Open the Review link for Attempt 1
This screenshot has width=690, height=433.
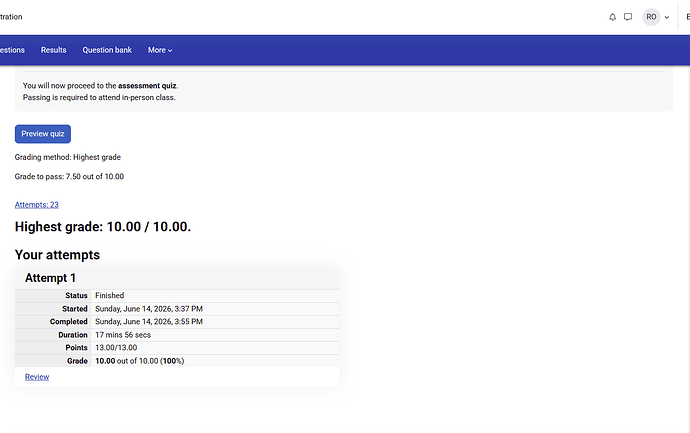coord(37,377)
